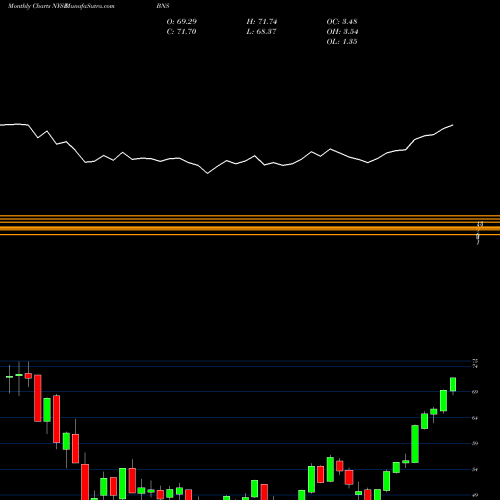Click the 64 price axis label
The width and height of the screenshot is (500, 500).
tap(475, 418)
